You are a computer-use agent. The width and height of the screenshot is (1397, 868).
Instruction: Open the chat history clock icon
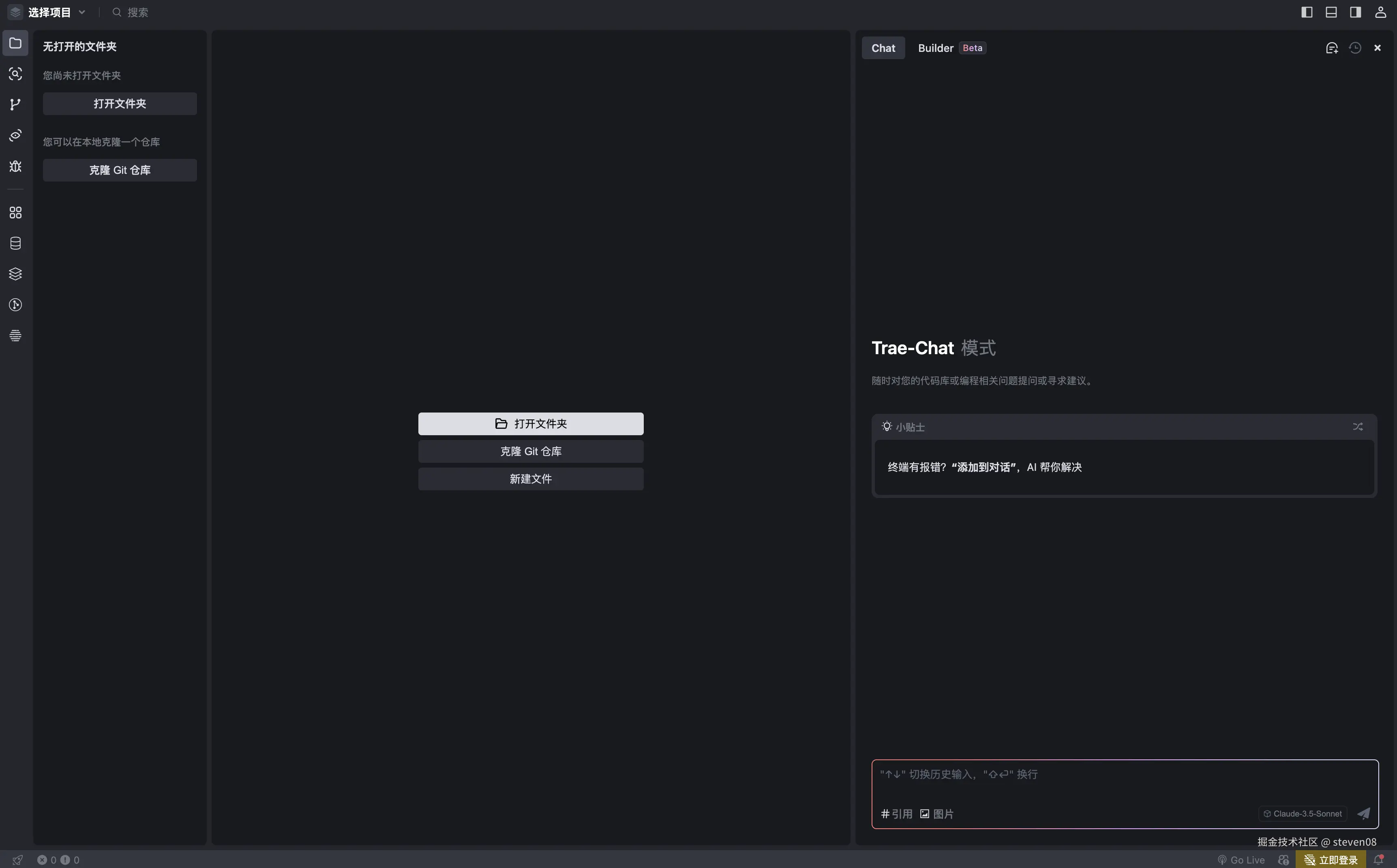(x=1355, y=48)
